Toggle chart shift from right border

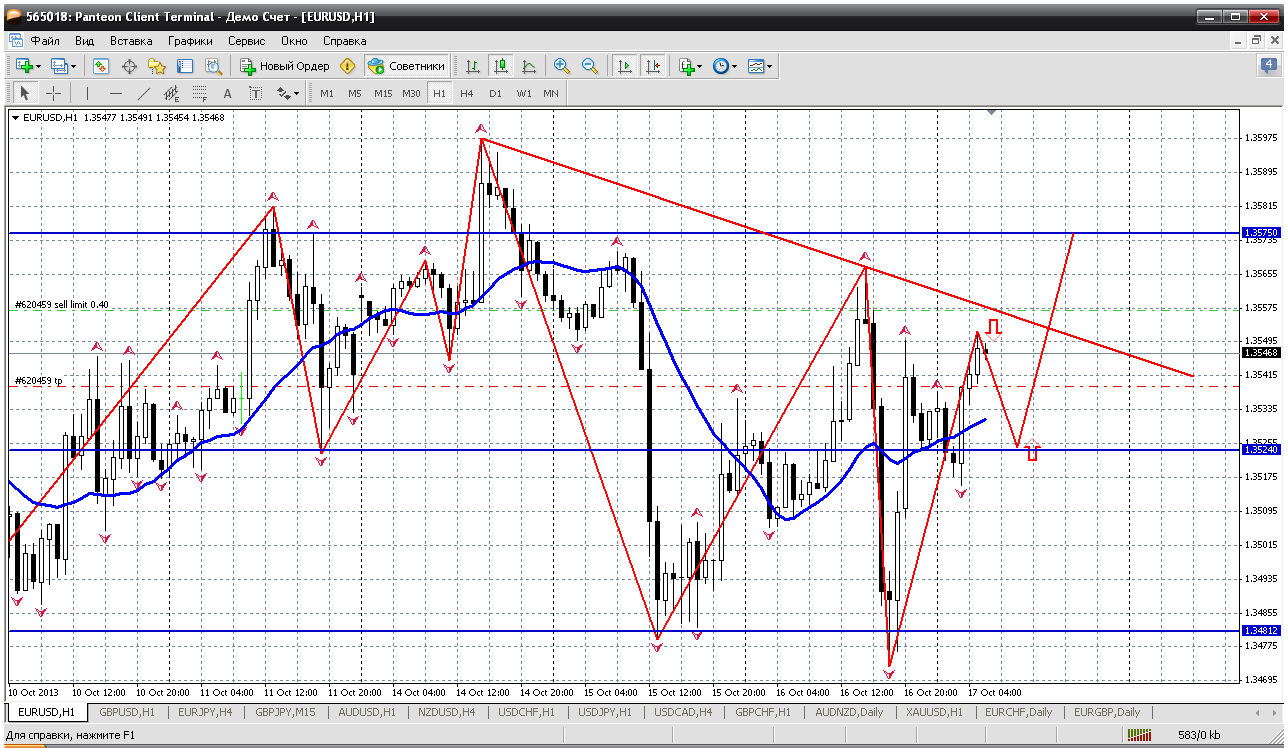pyautogui.click(x=653, y=66)
